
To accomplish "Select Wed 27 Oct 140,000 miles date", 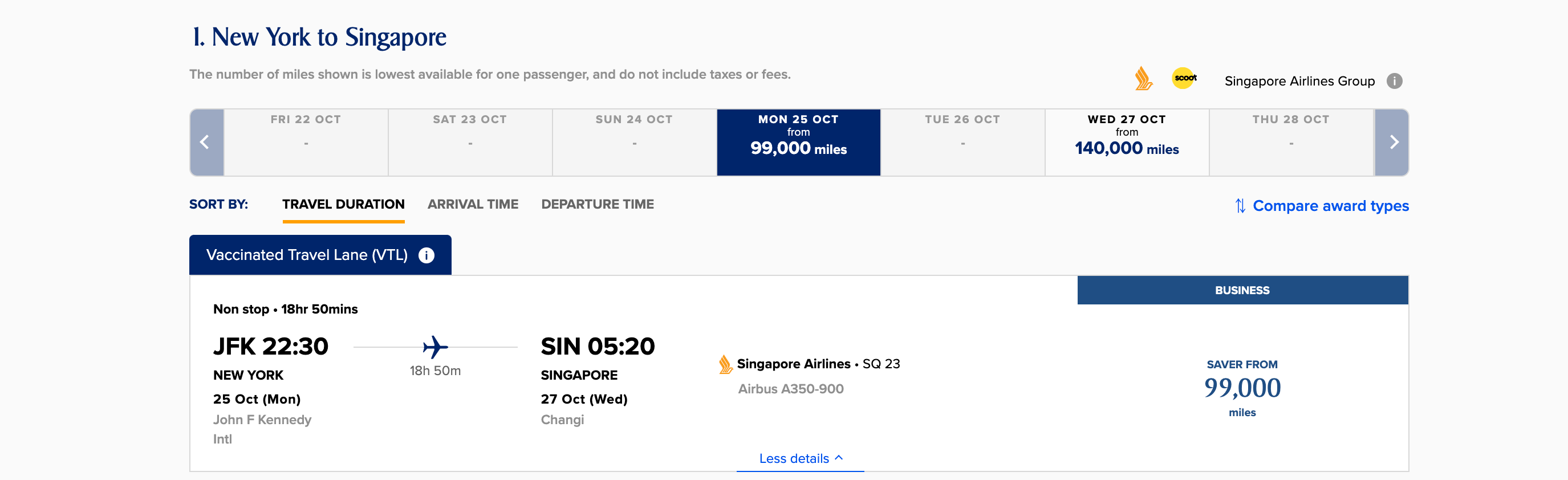I will click(1126, 143).
